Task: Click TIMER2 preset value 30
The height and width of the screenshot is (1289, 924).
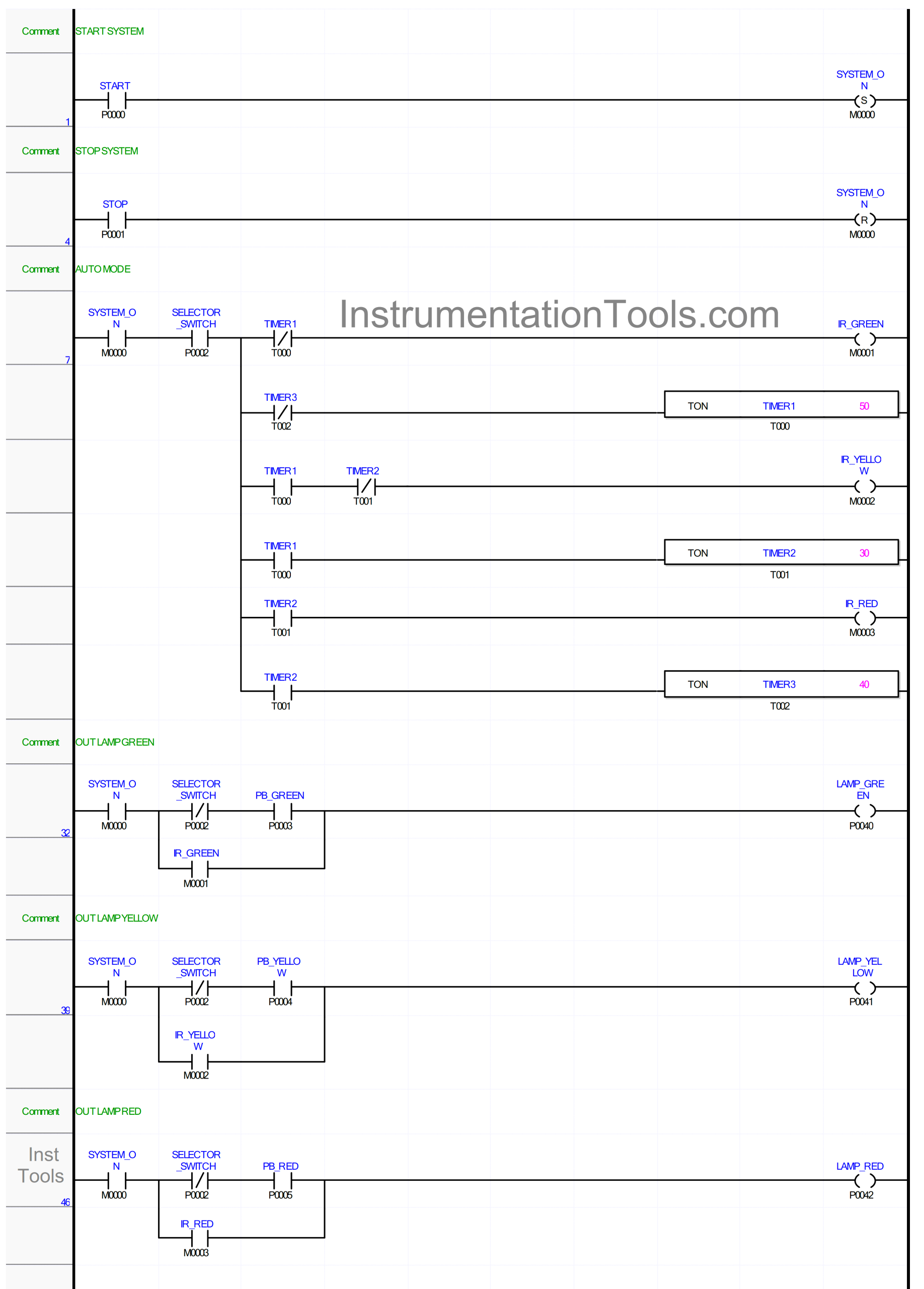Action: [x=864, y=553]
